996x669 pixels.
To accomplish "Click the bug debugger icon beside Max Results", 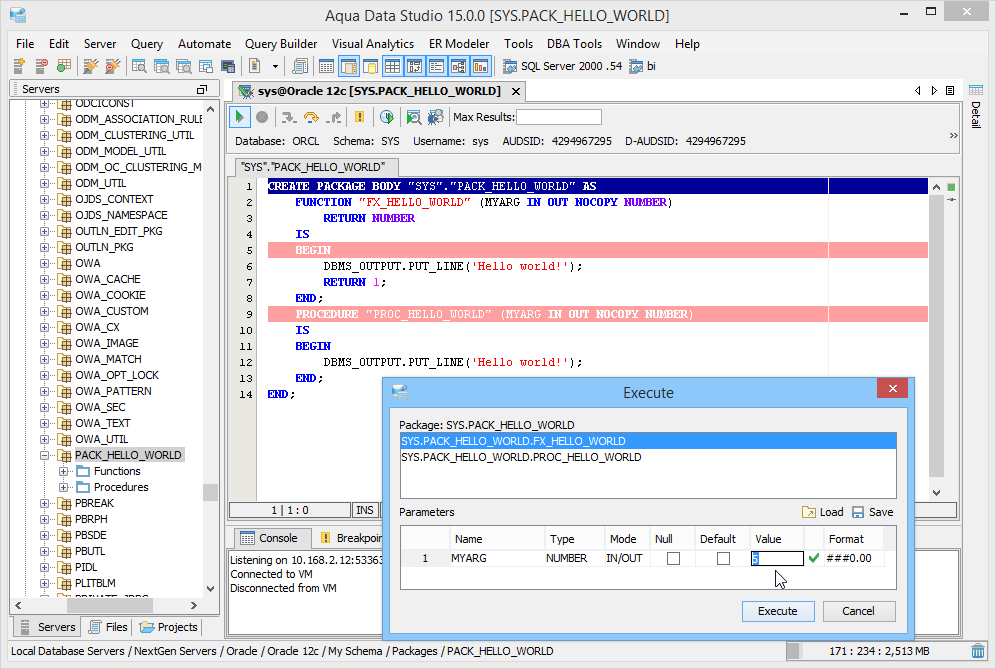I will (436, 117).
